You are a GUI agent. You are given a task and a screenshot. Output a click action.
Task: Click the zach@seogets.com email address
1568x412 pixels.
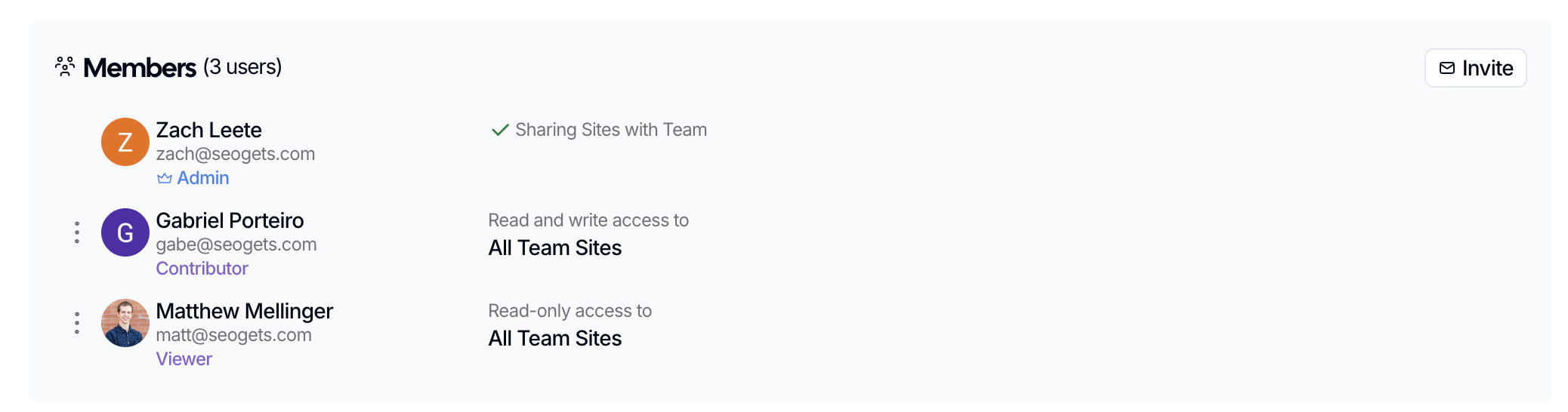[235, 154]
